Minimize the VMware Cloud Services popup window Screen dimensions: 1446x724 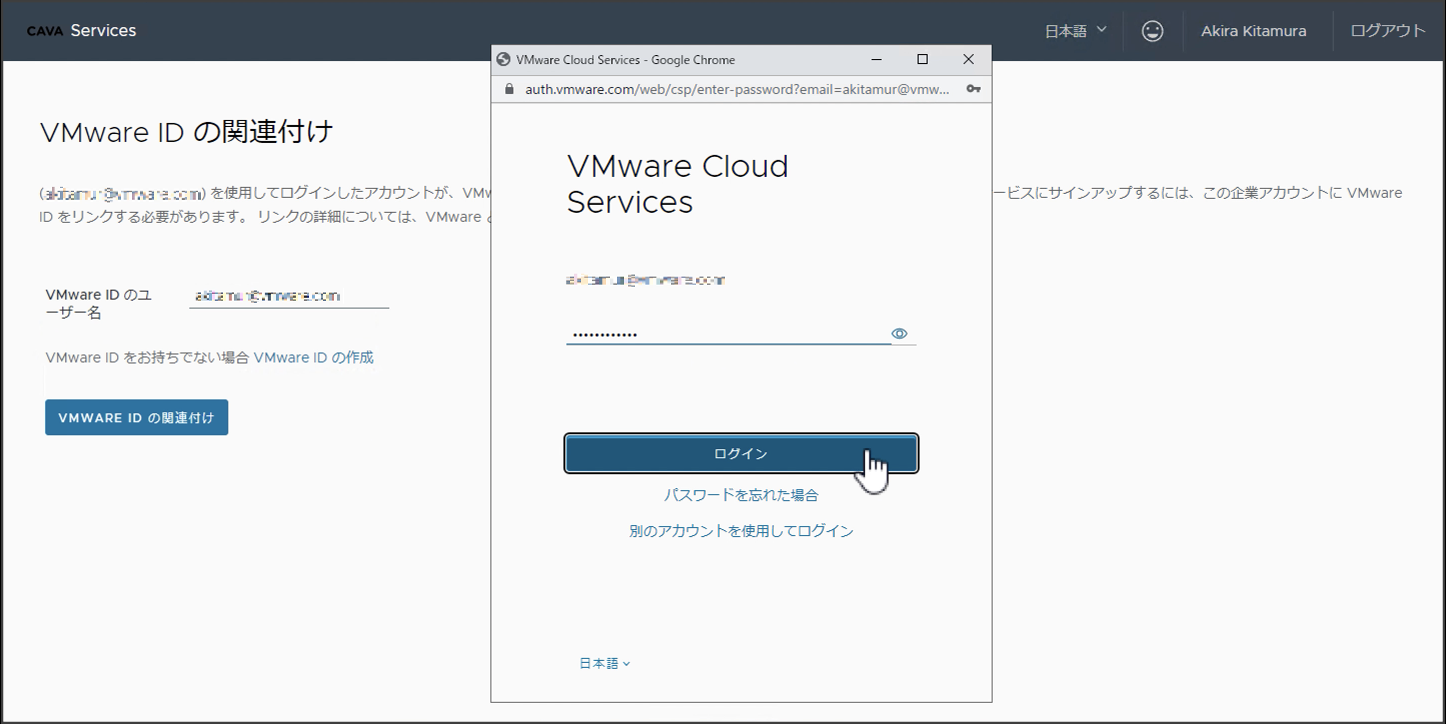tap(877, 60)
